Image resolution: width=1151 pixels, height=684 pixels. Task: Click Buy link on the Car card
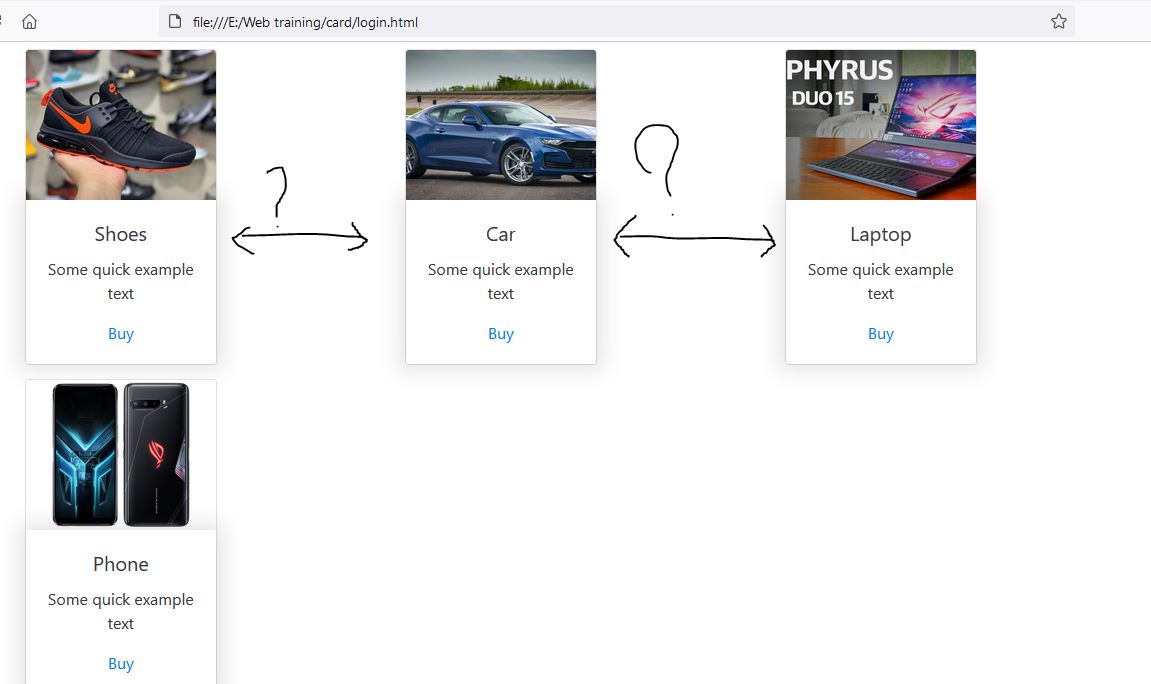501,334
